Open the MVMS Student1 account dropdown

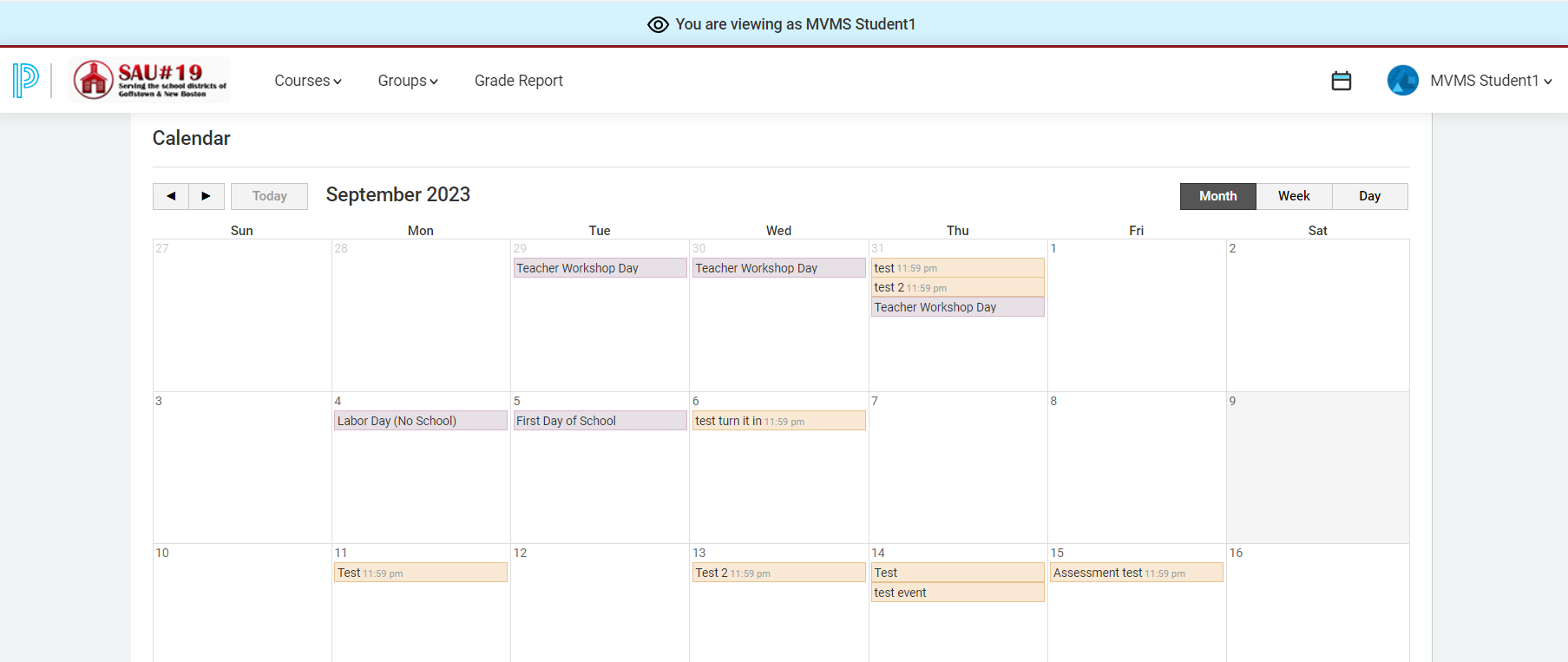(x=1490, y=81)
